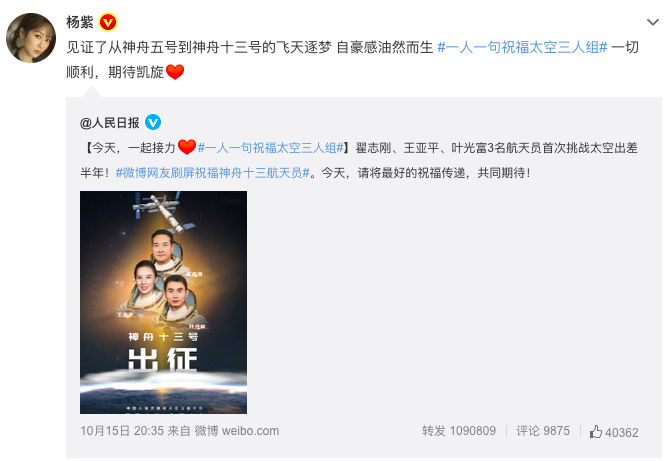Open hashtag #微博网友刷屏祝福神舟十三航天员#
The width and height of the screenshot is (665, 461).
tap(212, 173)
